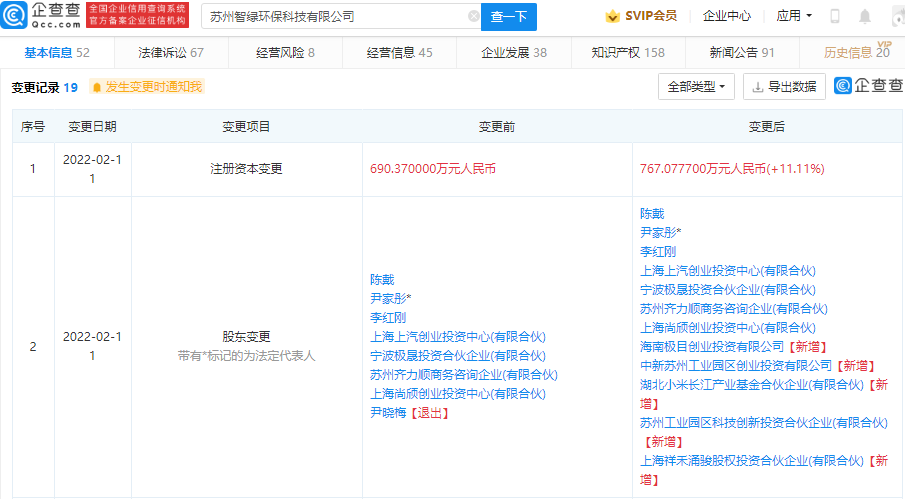Click the 全国企业信用查询系统 red banner
This screenshot has width=905, height=499.
coord(137,15)
